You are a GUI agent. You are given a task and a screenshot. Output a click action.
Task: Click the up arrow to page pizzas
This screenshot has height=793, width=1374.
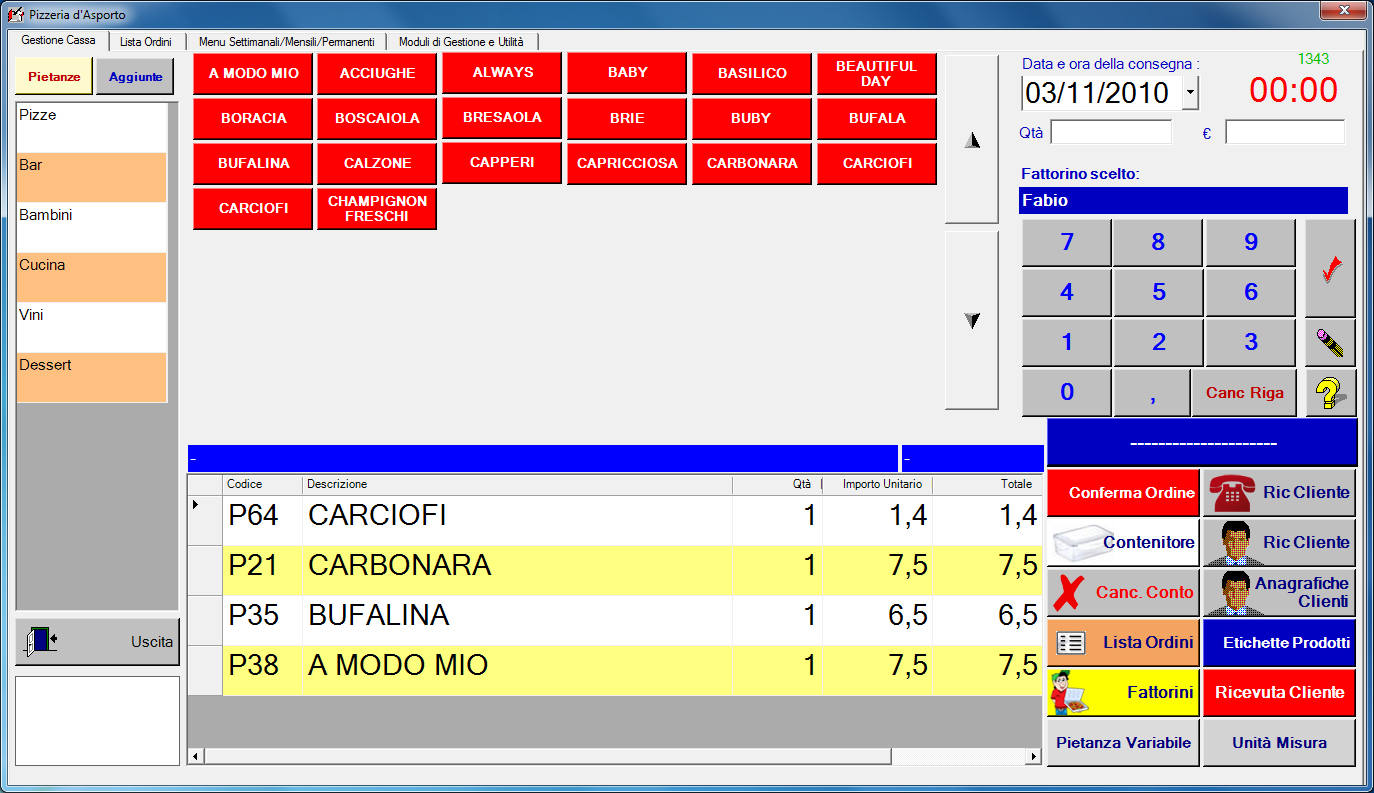tap(972, 139)
